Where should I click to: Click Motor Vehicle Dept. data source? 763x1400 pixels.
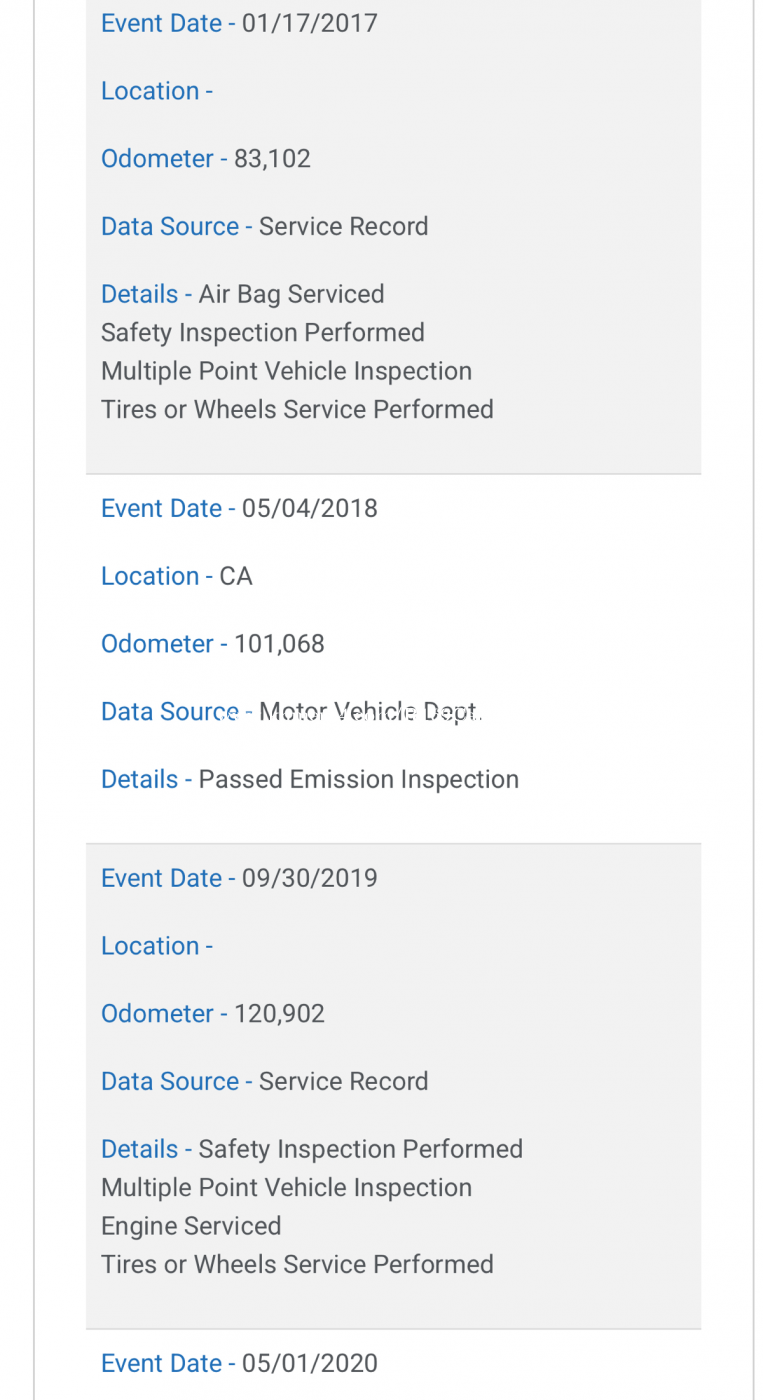[370, 713]
